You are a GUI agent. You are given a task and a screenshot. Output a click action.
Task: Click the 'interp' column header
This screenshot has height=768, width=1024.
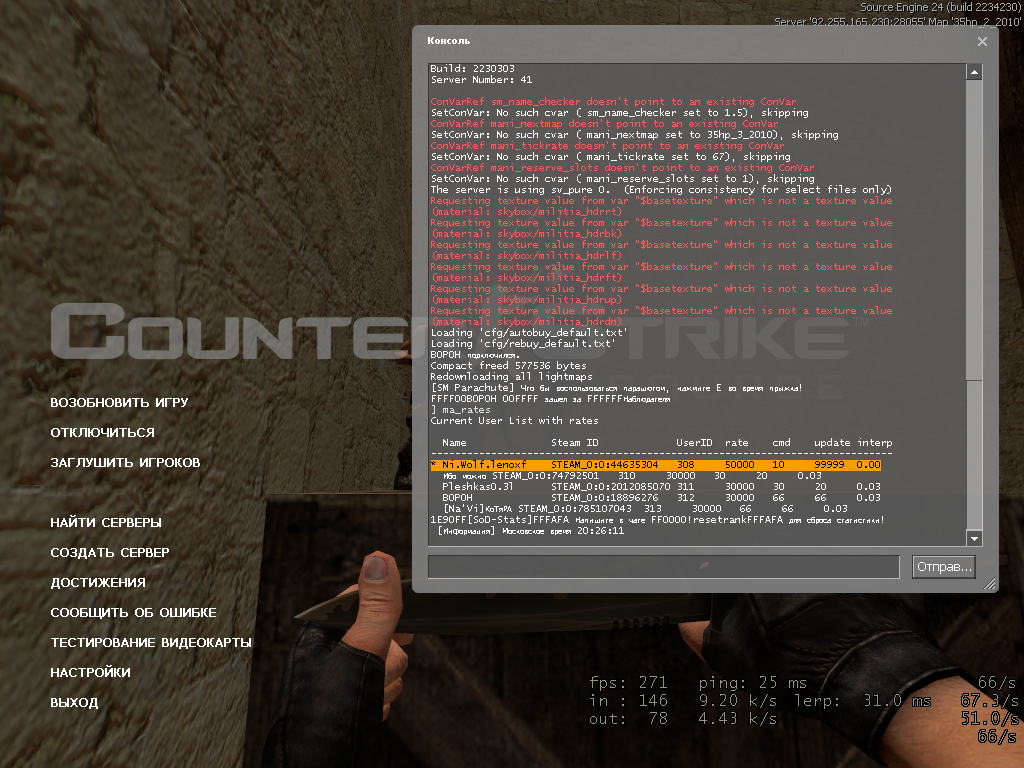pyautogui.click(x=874, y=443)
